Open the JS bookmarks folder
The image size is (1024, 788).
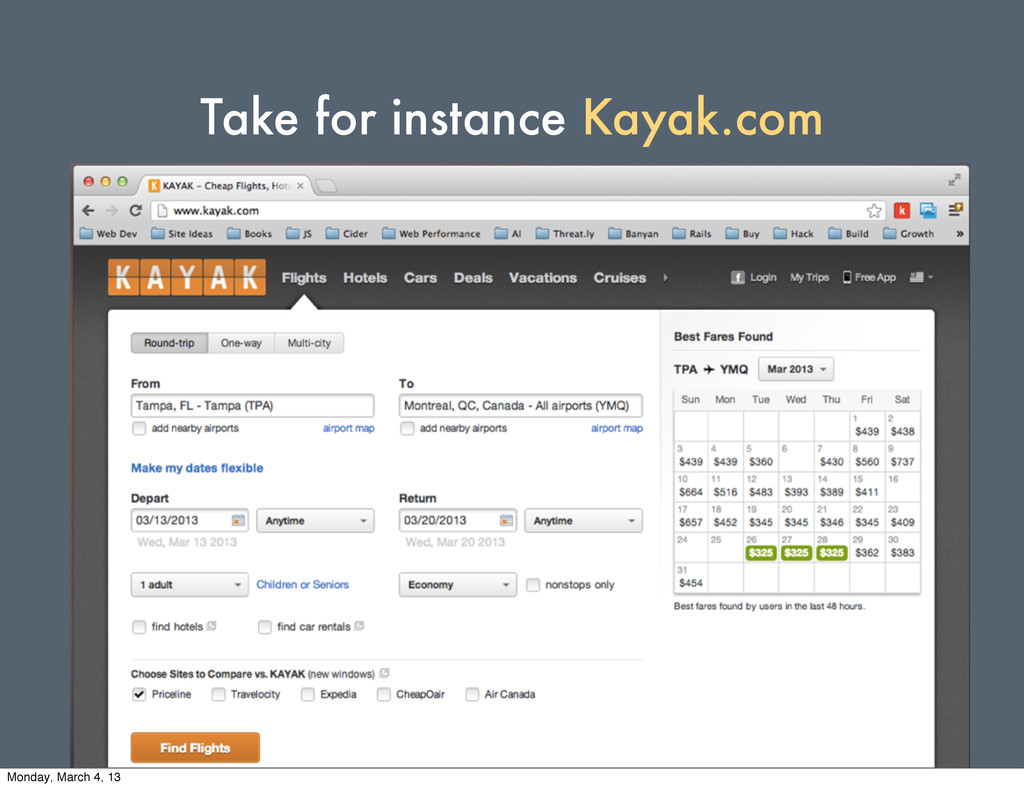pos(299,234)
